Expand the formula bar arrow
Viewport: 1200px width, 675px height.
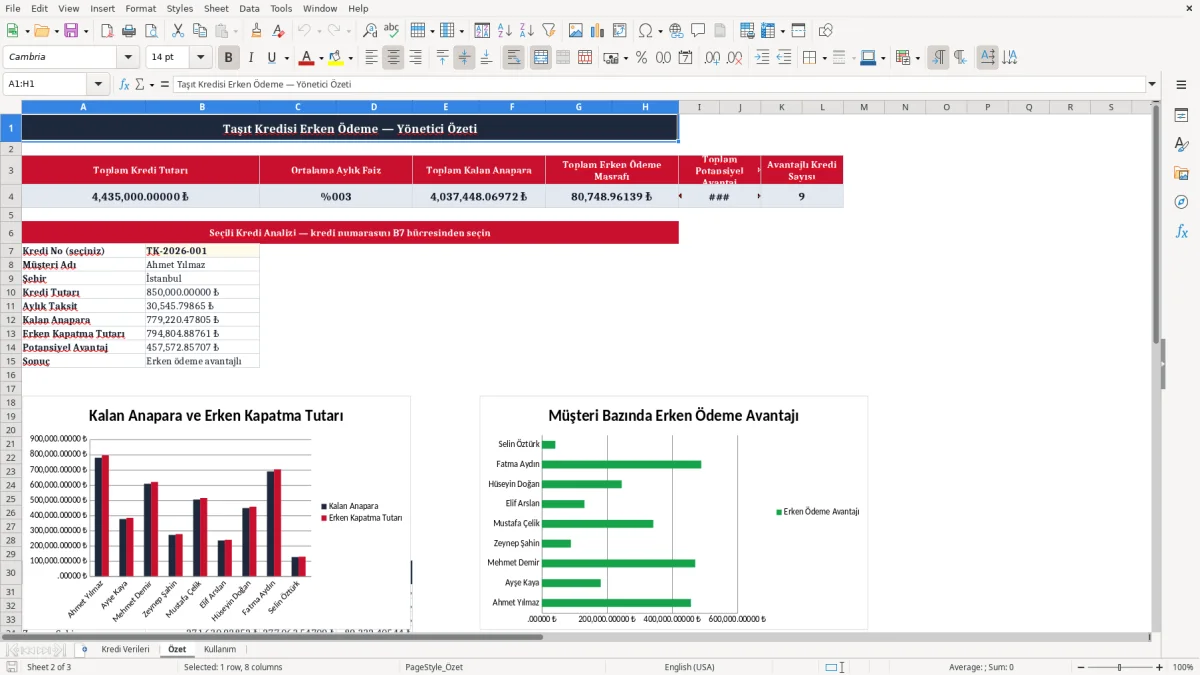pyautogui.click(x=1153, y=84)
